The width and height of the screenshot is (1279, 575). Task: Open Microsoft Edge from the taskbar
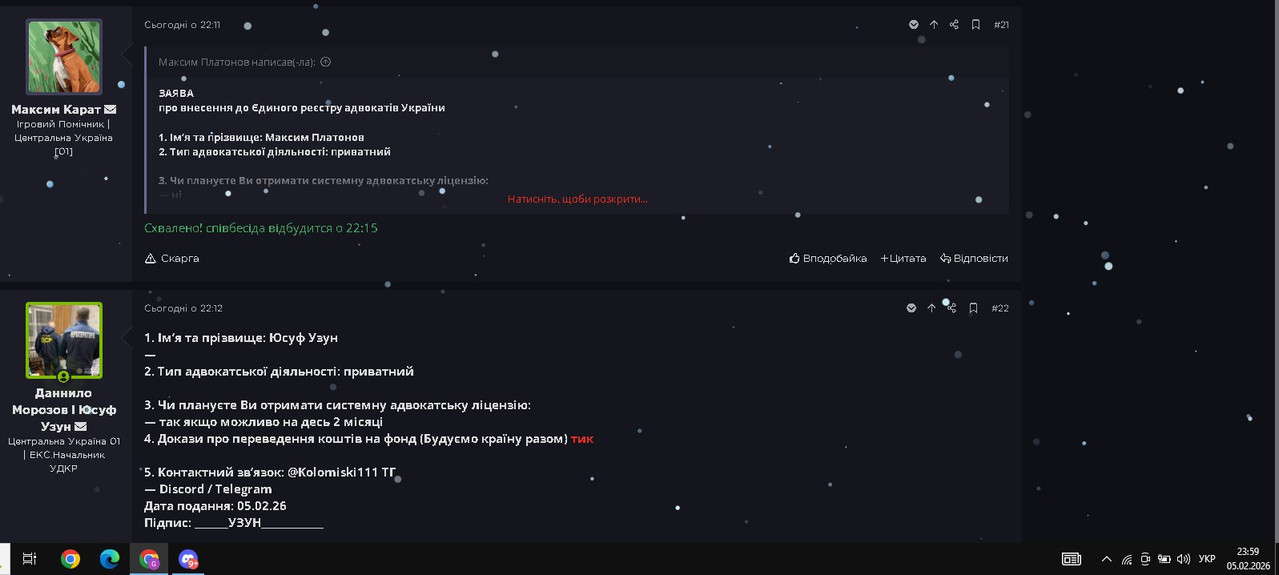pyautogui.click(x=109, y=559)
